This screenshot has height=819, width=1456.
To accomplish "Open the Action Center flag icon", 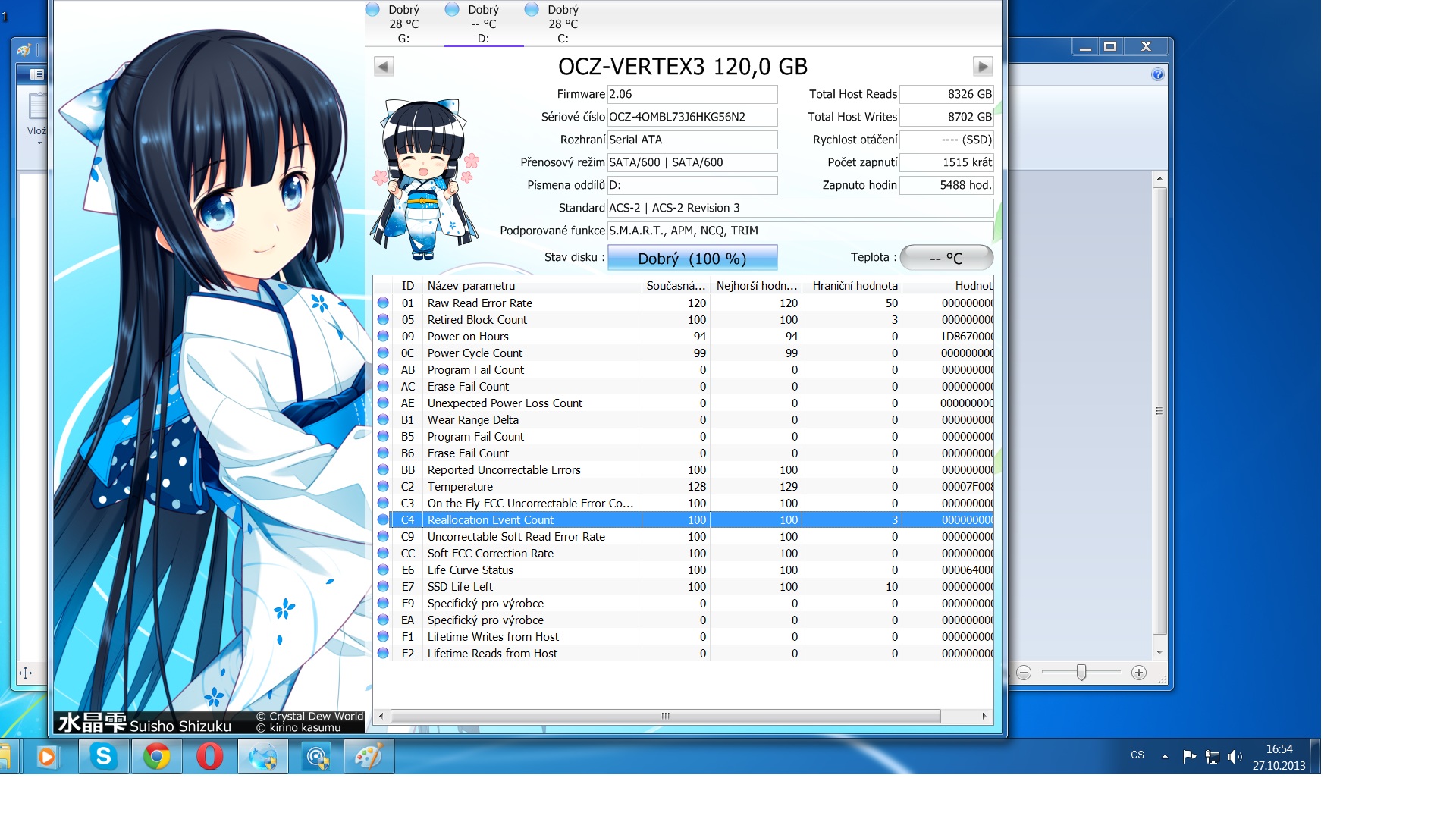I will click(1190, 756).
